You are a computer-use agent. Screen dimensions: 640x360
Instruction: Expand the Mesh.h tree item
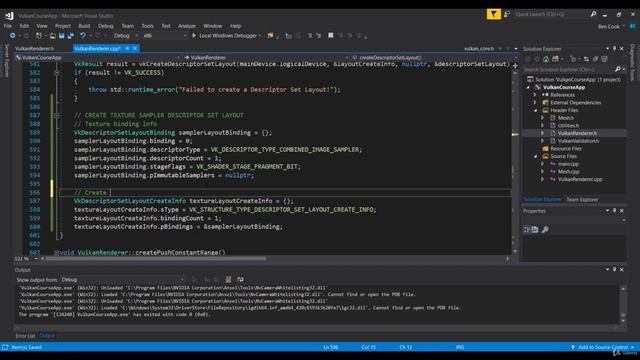click(542, 118)
